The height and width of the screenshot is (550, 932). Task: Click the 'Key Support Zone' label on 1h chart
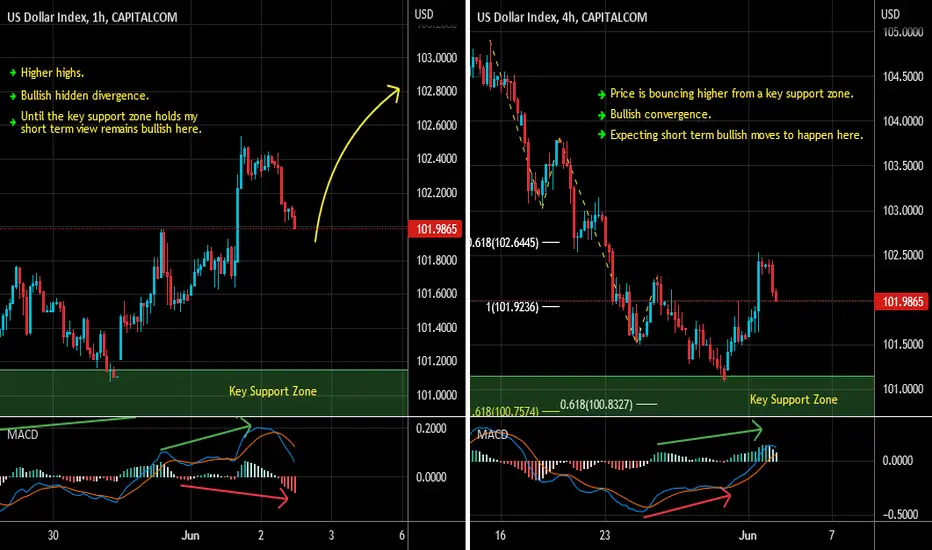(273, 391)
